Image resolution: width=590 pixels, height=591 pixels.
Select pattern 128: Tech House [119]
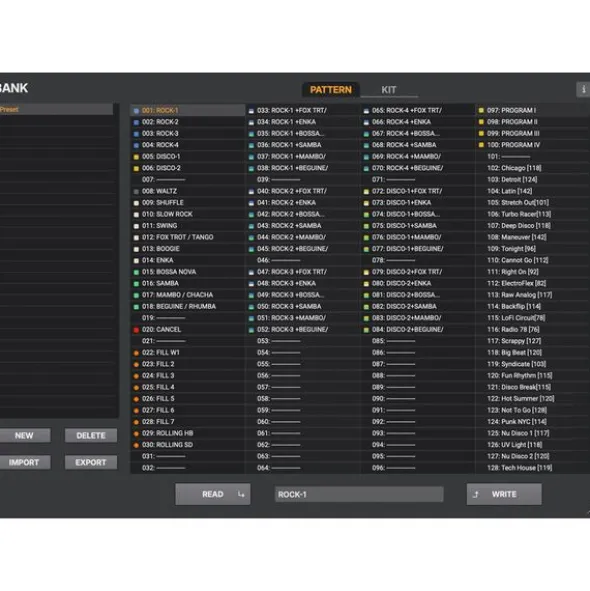pyautogui.click(x=533, y=468)
